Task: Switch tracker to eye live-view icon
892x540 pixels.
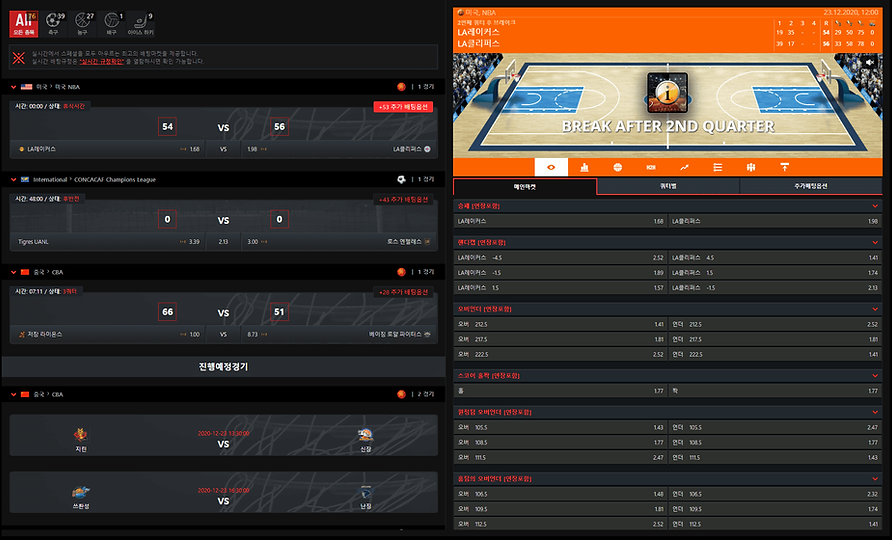Action: [551, 167]
